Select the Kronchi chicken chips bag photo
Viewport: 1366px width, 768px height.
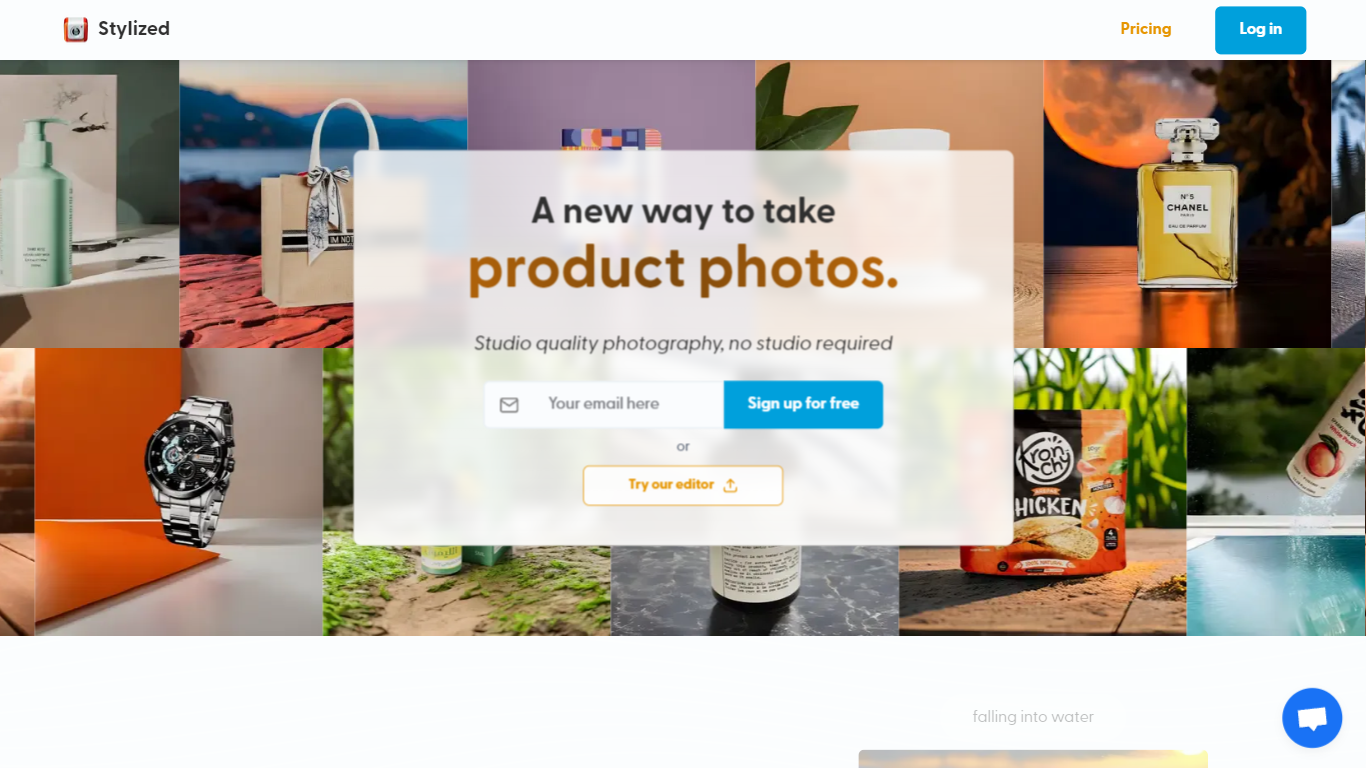(1043, 492)
